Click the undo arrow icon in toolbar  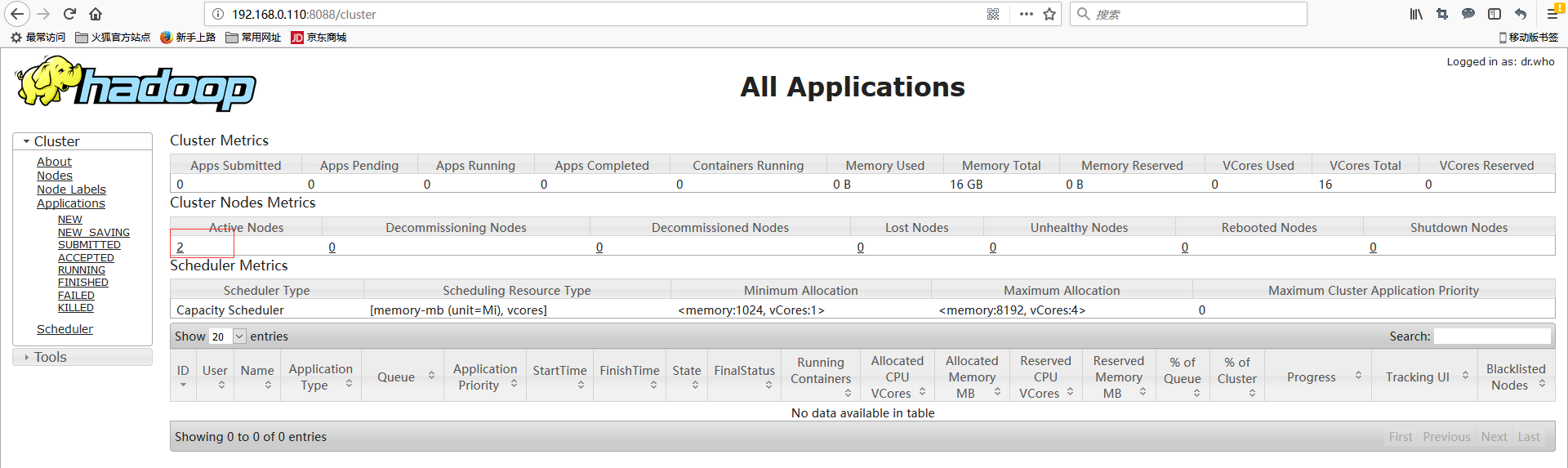pyautogui.click(x=1521, y=14)
